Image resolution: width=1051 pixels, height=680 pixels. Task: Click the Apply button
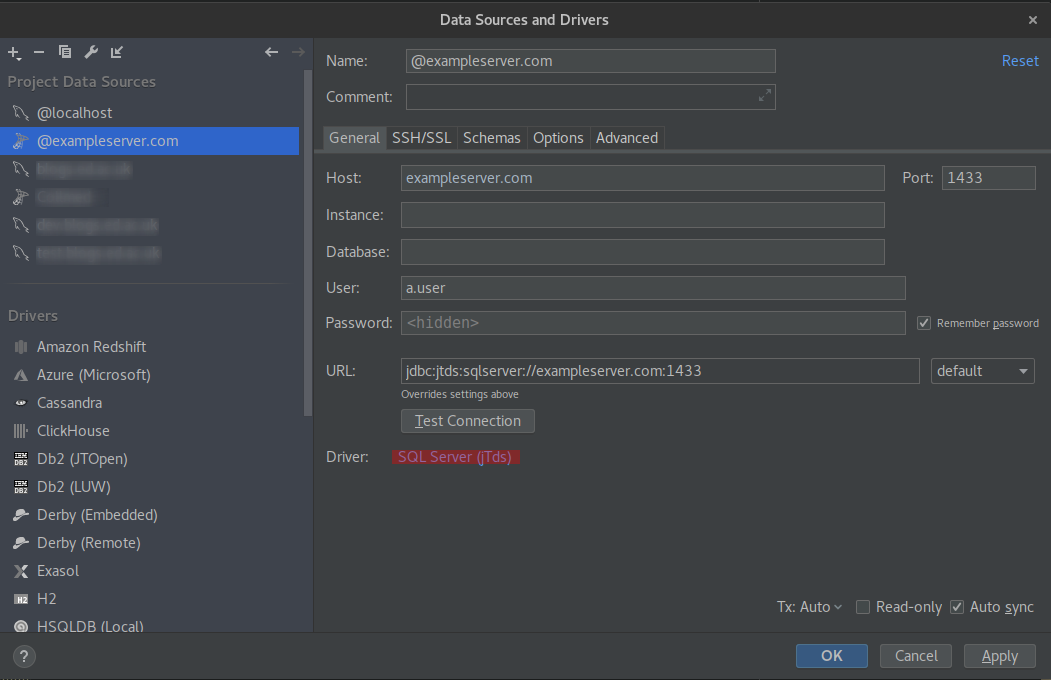pyautogui.click(x=1000, y=656)
